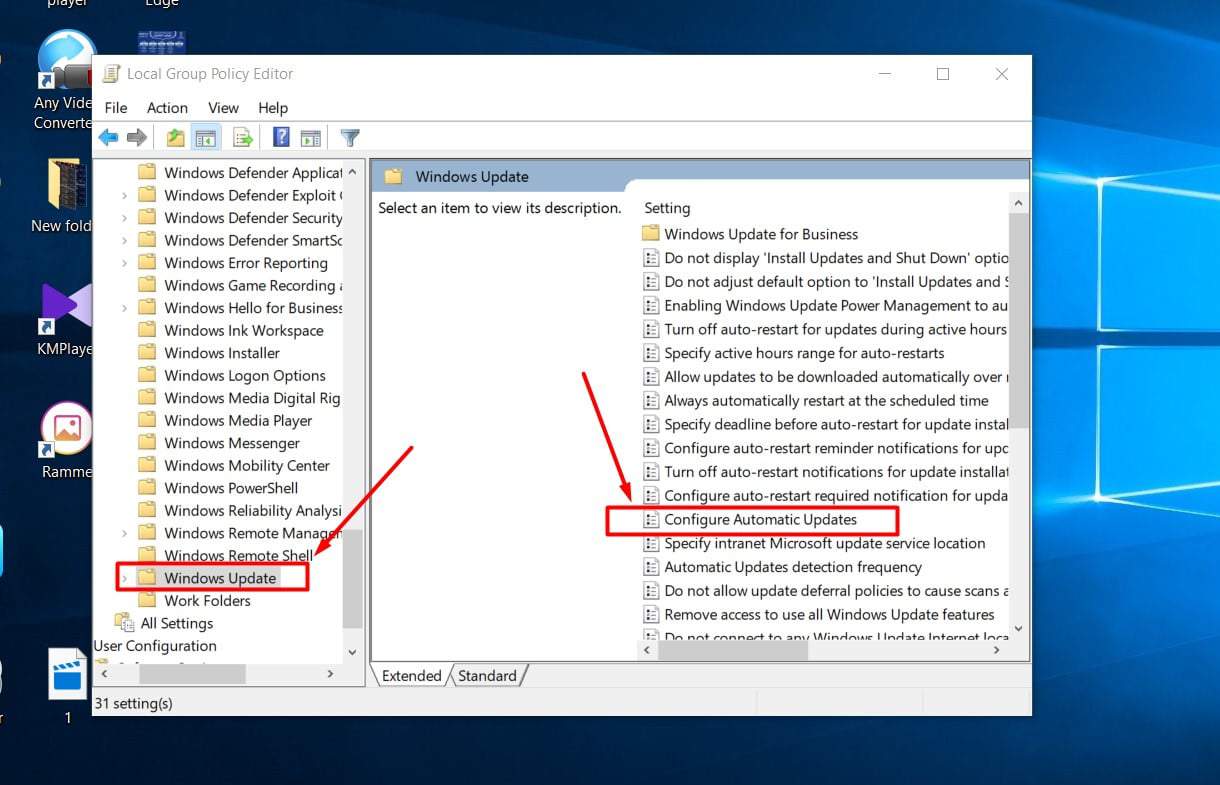
Task: Click All Settings icon in tree
Action: click(x=124, y=623)
